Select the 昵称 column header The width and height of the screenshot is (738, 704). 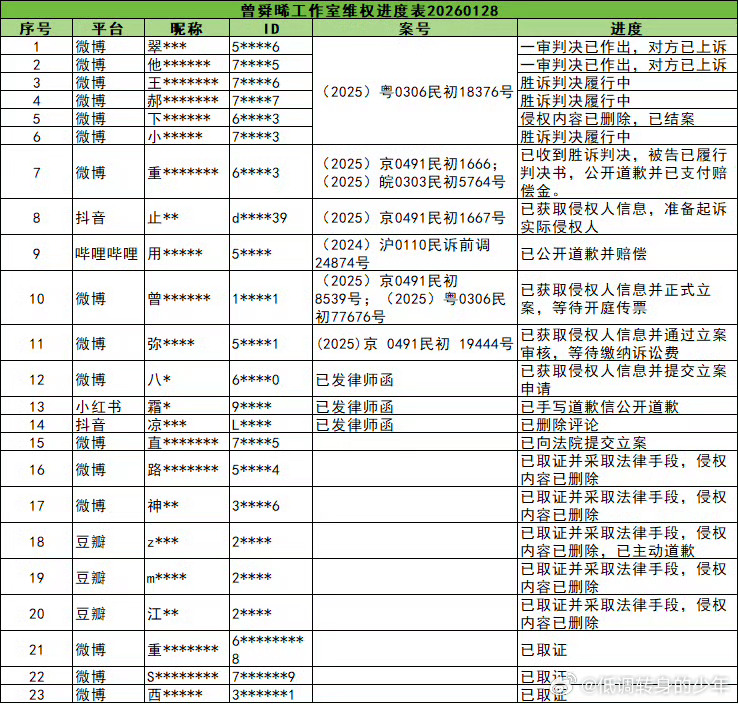tap(187, 29)
